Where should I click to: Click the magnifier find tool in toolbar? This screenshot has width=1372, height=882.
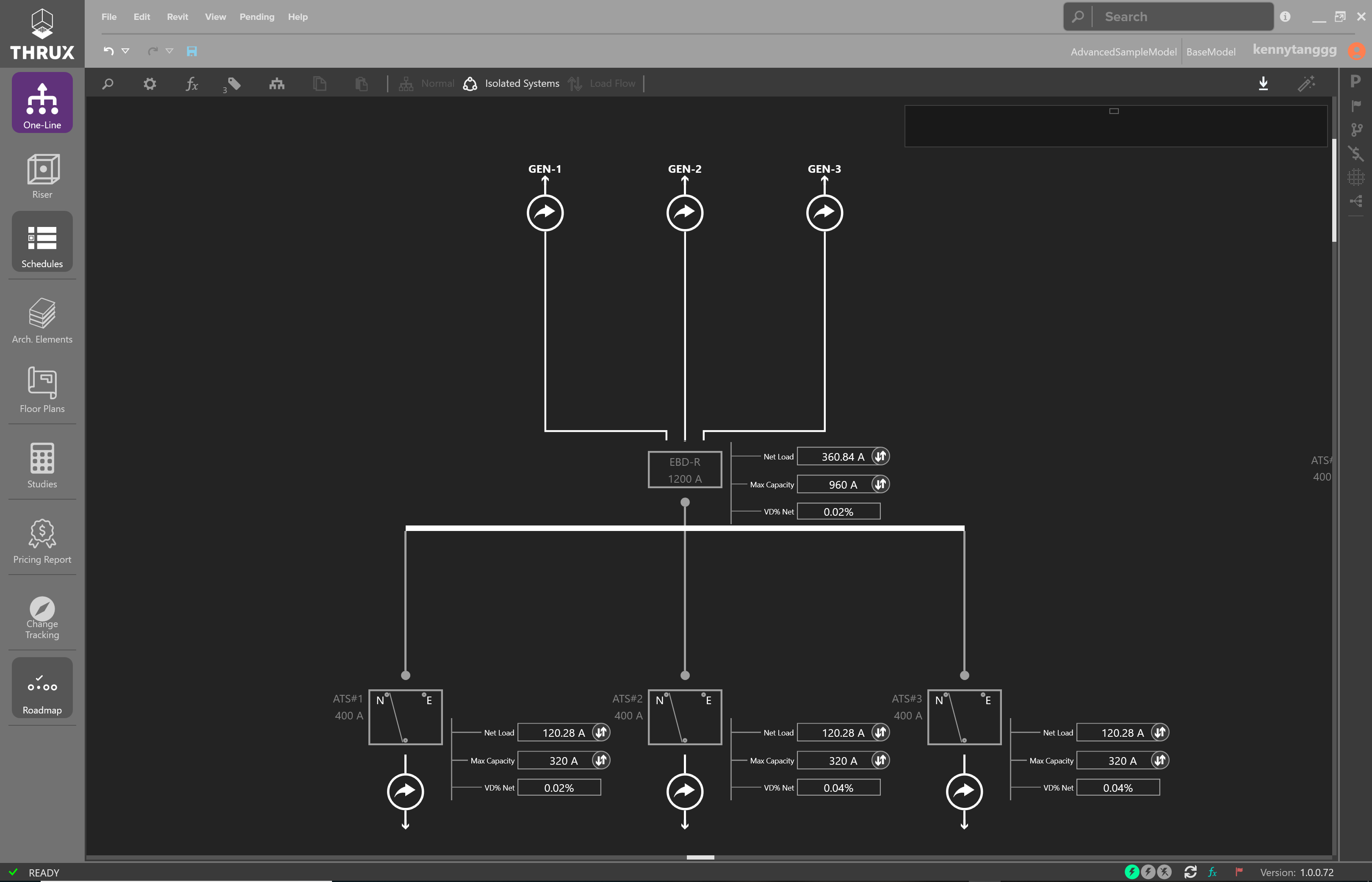point(108,83)
